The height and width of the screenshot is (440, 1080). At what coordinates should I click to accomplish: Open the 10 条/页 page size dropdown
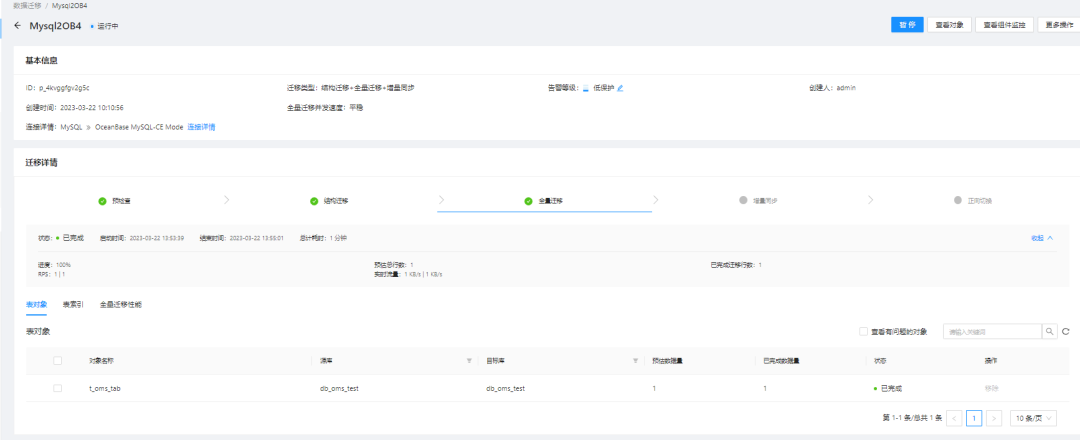[1033, 418]
